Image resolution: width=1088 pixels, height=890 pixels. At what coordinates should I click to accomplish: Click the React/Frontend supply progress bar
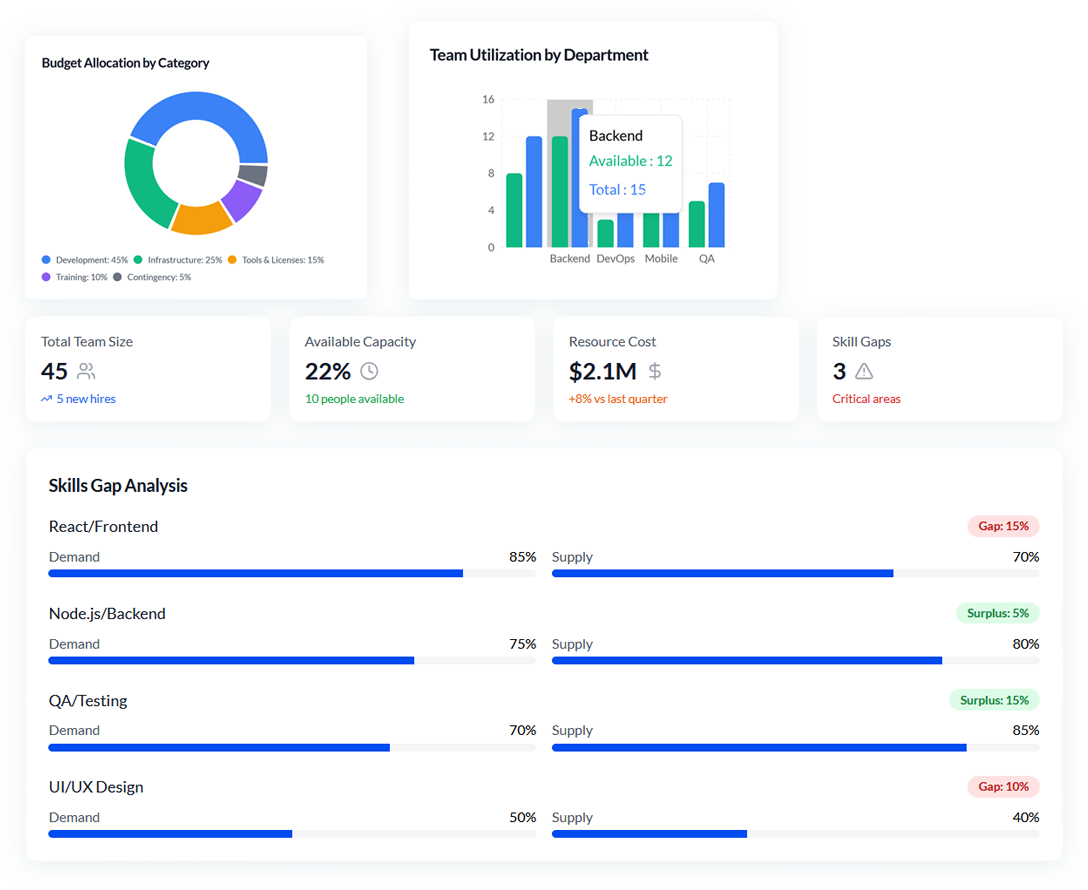coord(795,574)
